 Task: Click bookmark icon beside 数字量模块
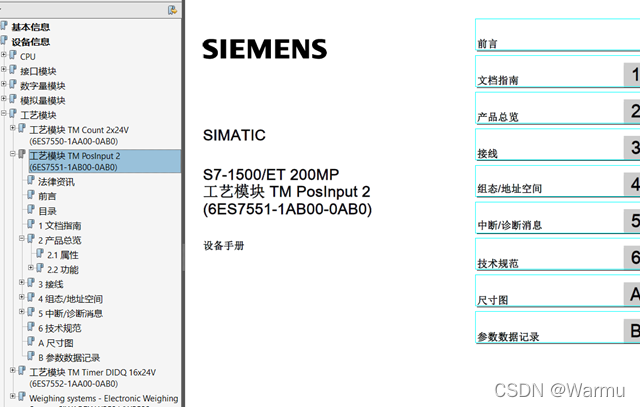[x=13, y=84]
